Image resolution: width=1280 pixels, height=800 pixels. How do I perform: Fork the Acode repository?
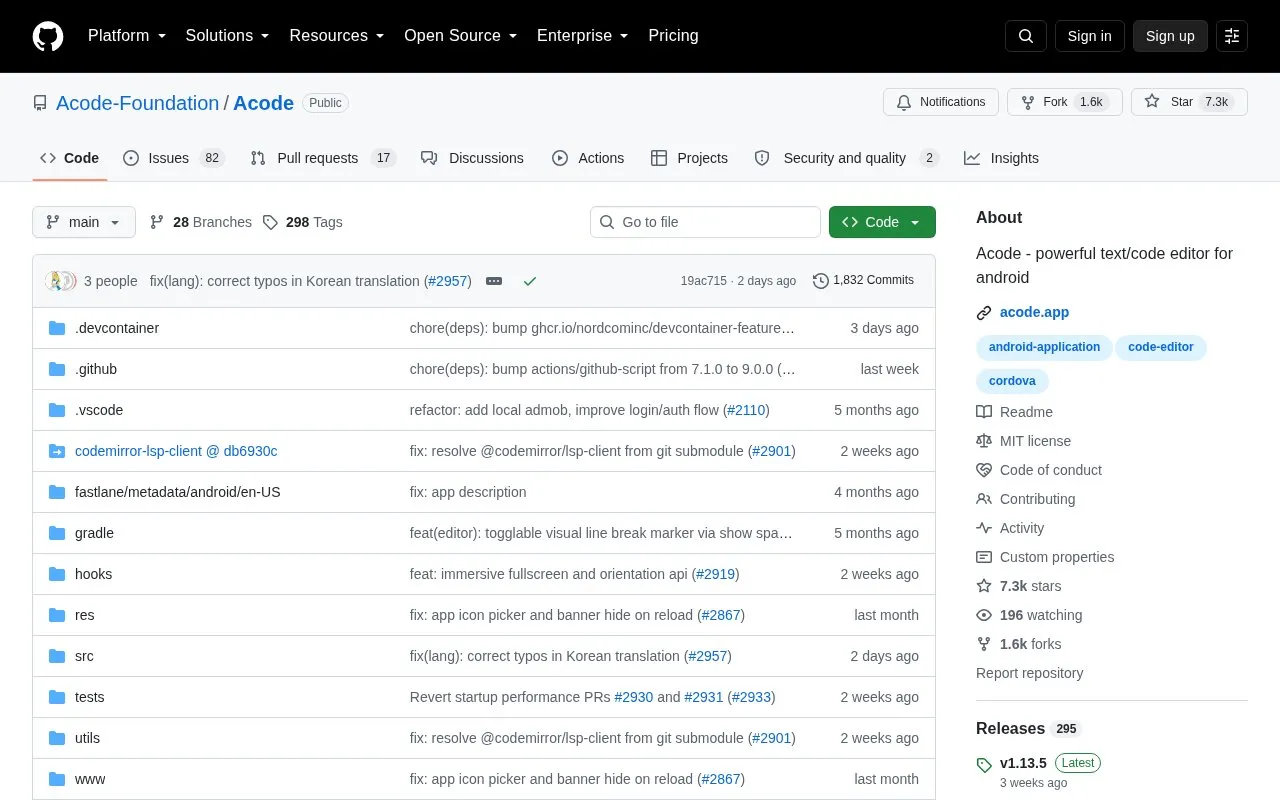[1065, 102]
